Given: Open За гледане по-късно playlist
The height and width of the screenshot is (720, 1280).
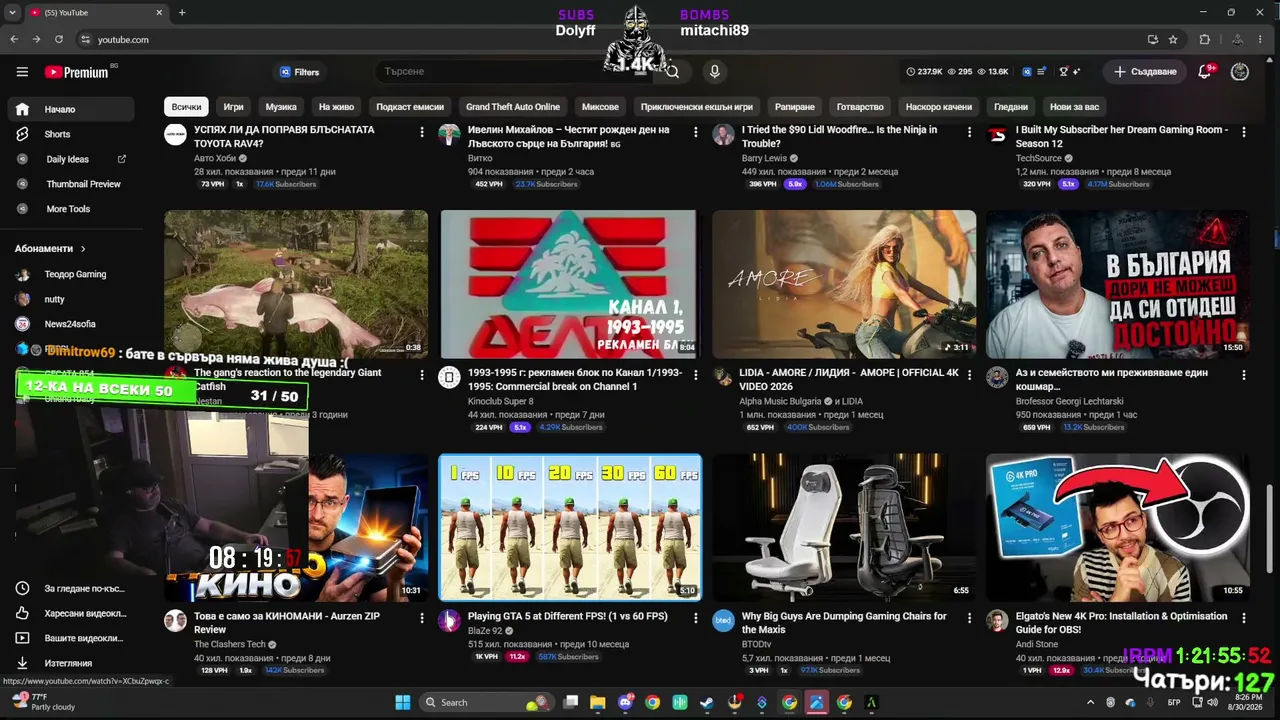Looking at the screenshot, I should point(72,588).
